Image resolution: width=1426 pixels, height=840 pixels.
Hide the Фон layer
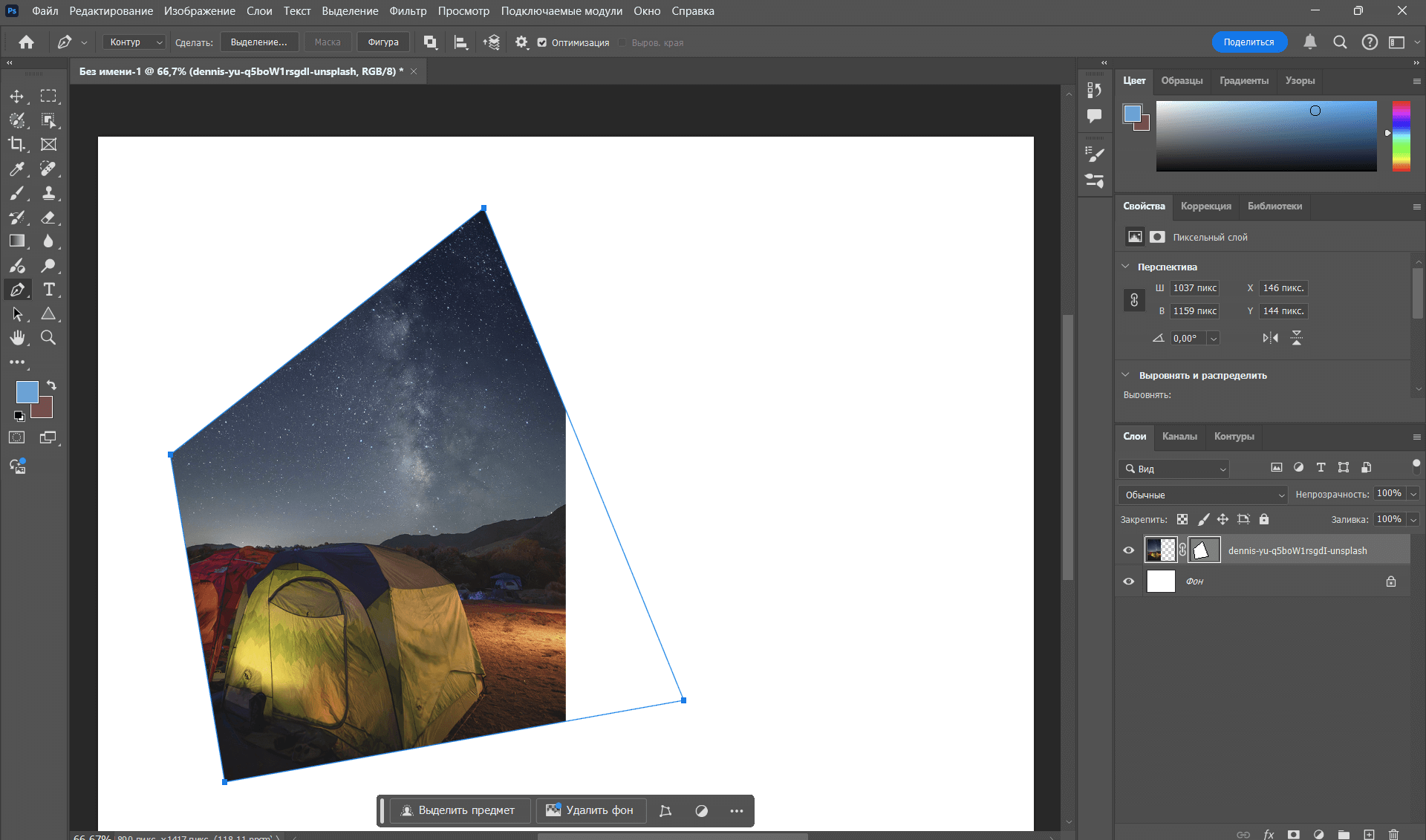pyautogui.click(x=1129, y=581)
